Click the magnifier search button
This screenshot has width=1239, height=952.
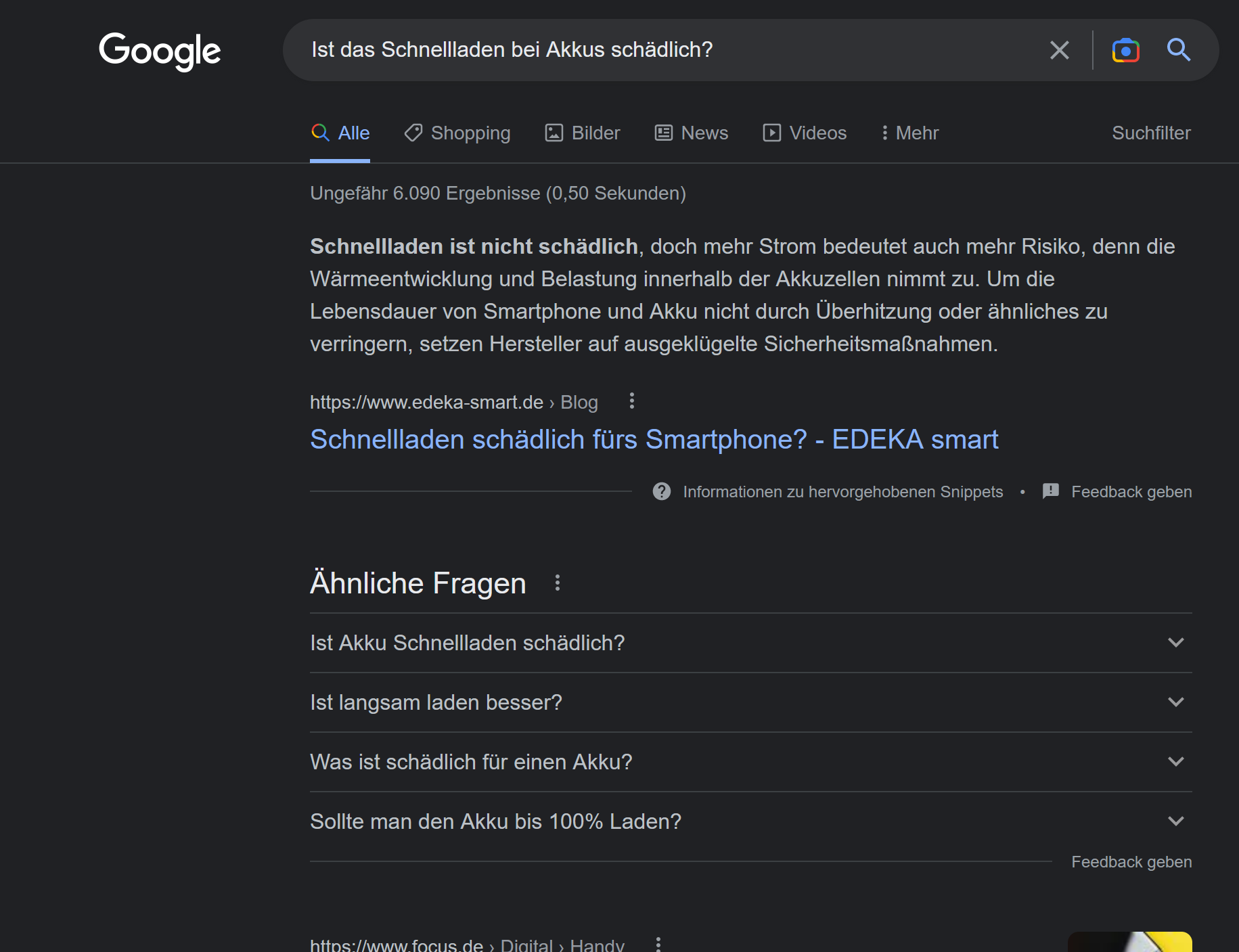coord(1178,50)
